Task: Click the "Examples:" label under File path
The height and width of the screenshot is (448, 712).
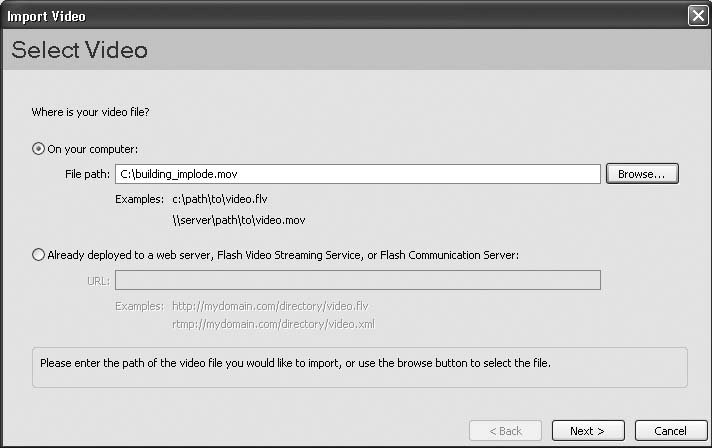Action: pos(140,200)
